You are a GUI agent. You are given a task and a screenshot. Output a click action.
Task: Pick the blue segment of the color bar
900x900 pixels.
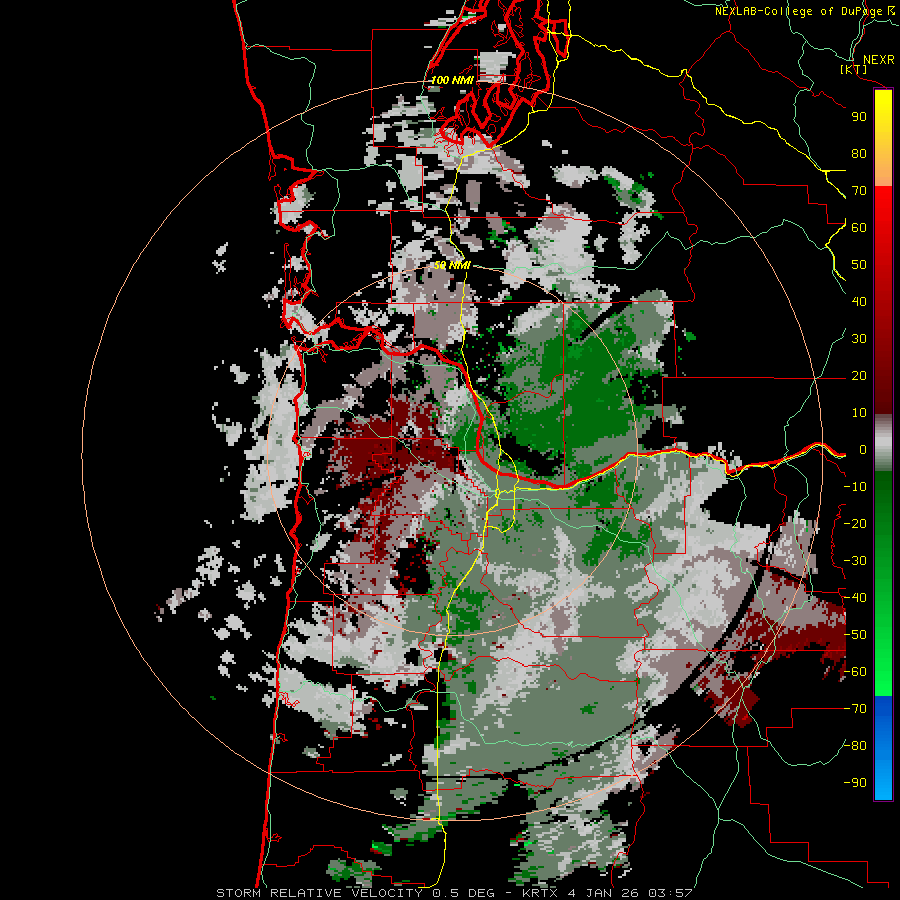click(x=883, y=746)
